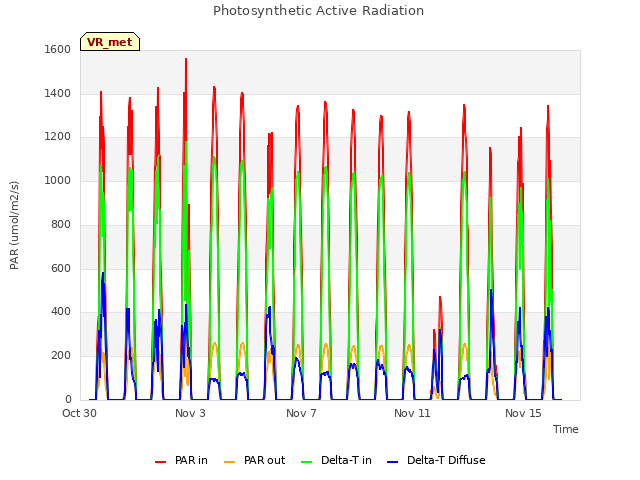Select the 'Delta-T Diffuse' legend label
The width and height of the screenshot is (640, 480).
point(446,460)
